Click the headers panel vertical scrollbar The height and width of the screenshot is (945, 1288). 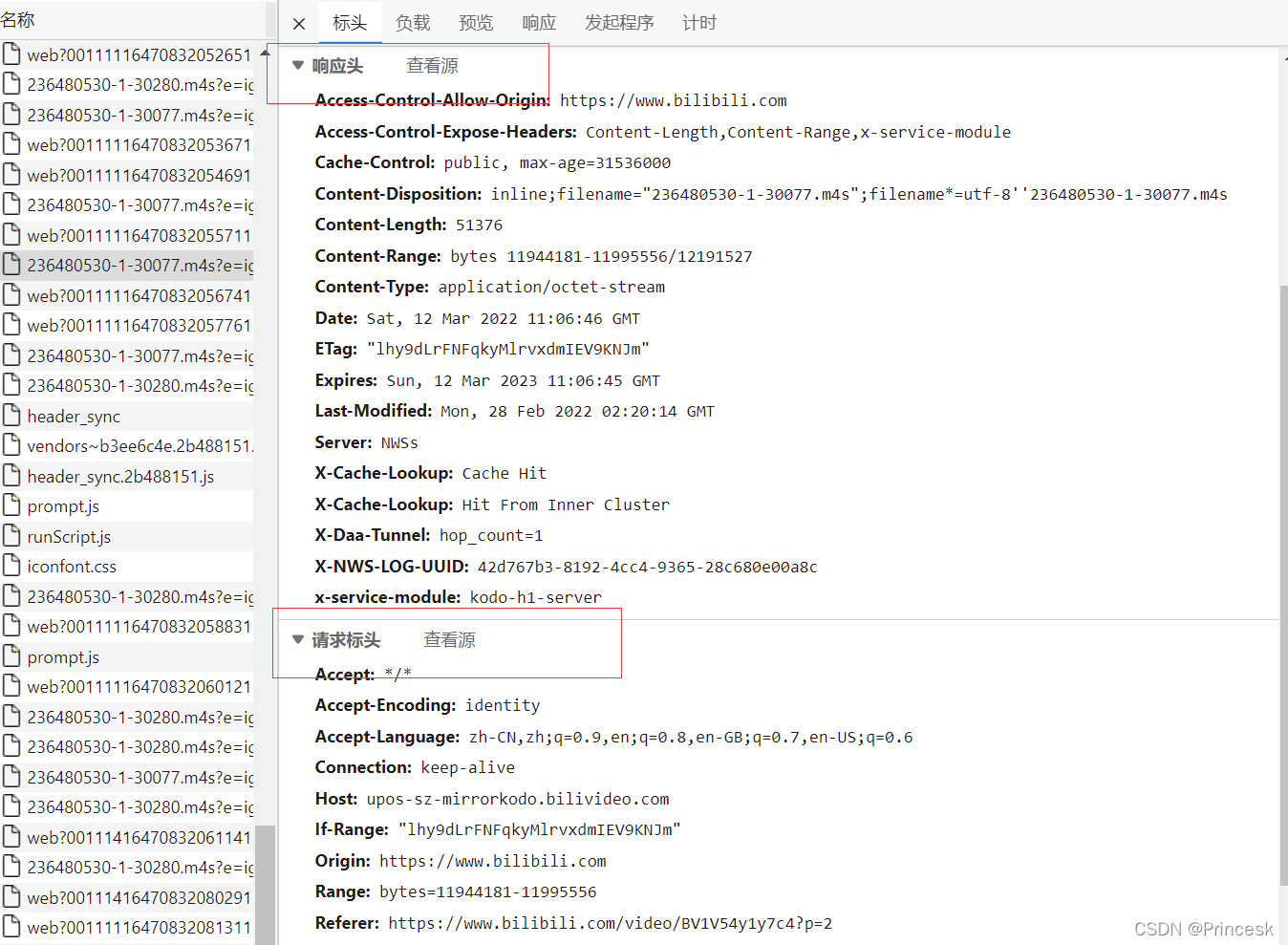click(1283, 585)
